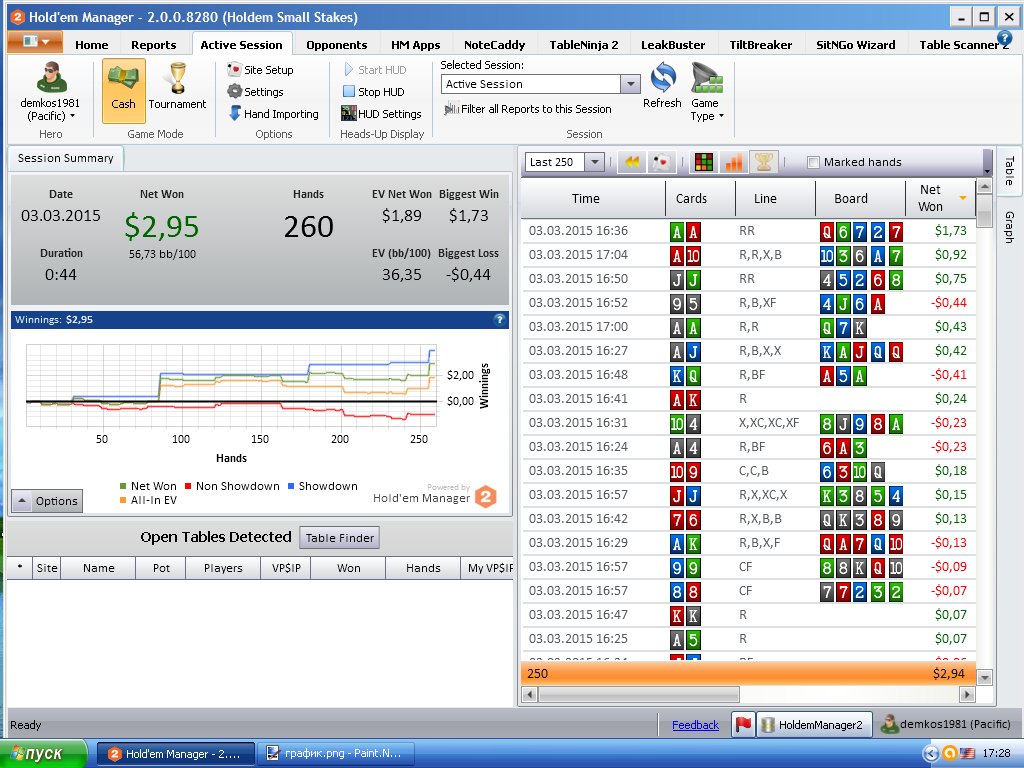Sort hands by Cards column
The image size is (1024, 768).
coord(700,199)
